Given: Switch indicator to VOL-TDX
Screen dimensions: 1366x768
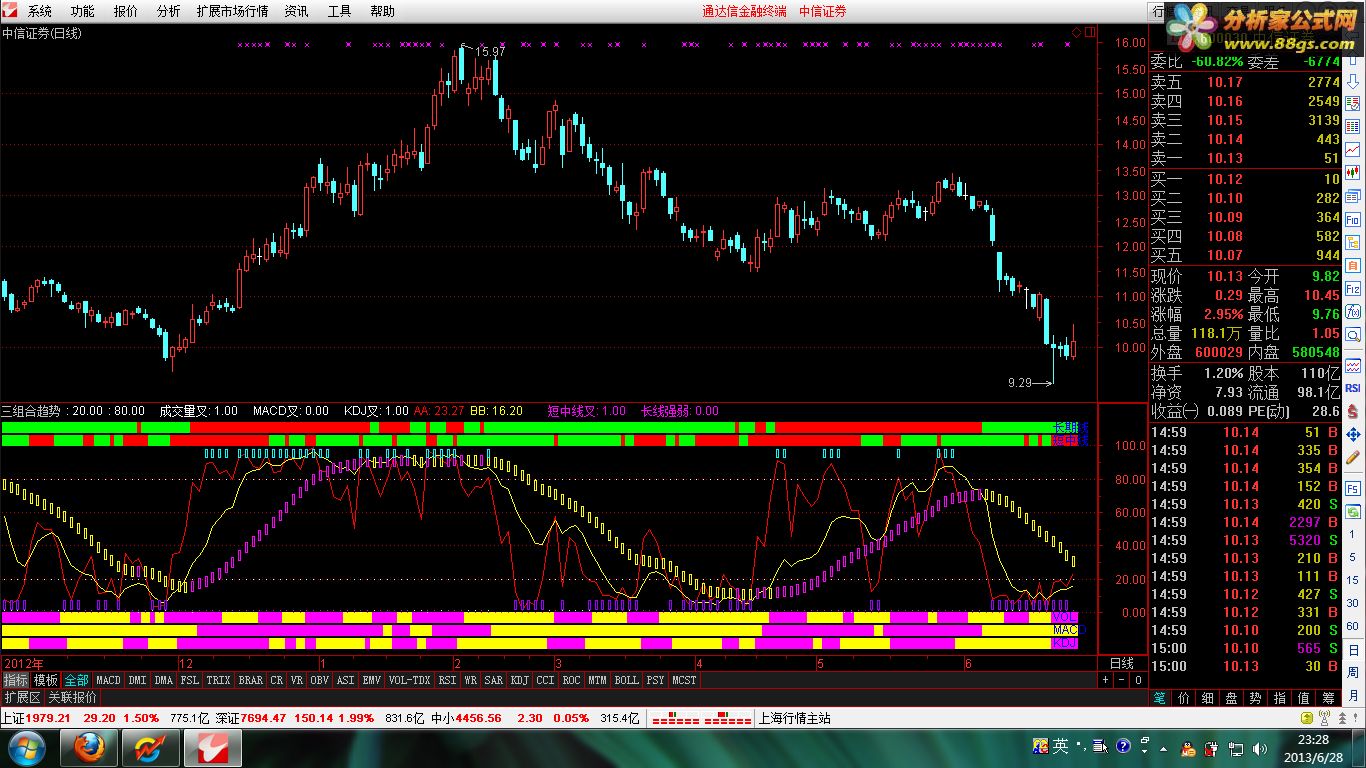Looking at the screenshot, I should (x=409, y=680).
